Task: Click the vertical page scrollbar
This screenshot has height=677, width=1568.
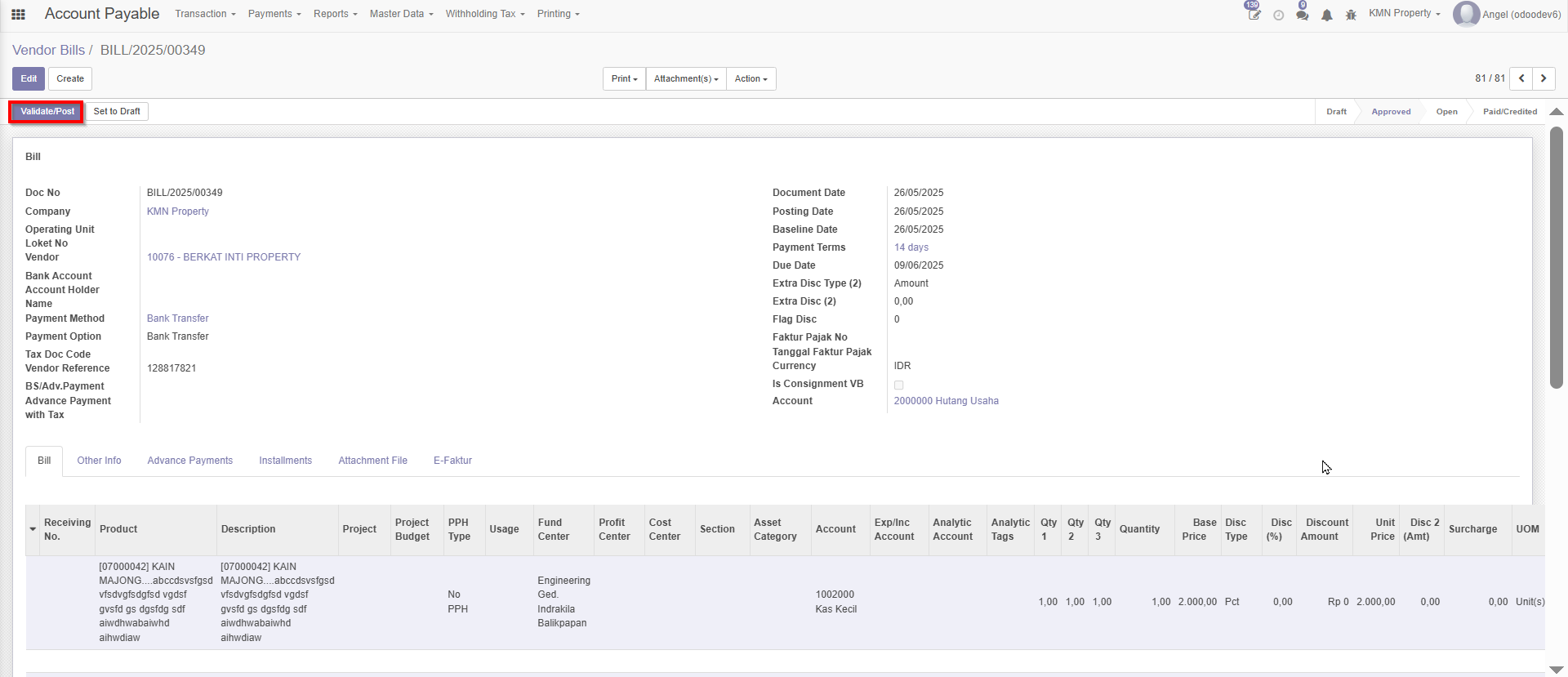Action: point(1557,257)
